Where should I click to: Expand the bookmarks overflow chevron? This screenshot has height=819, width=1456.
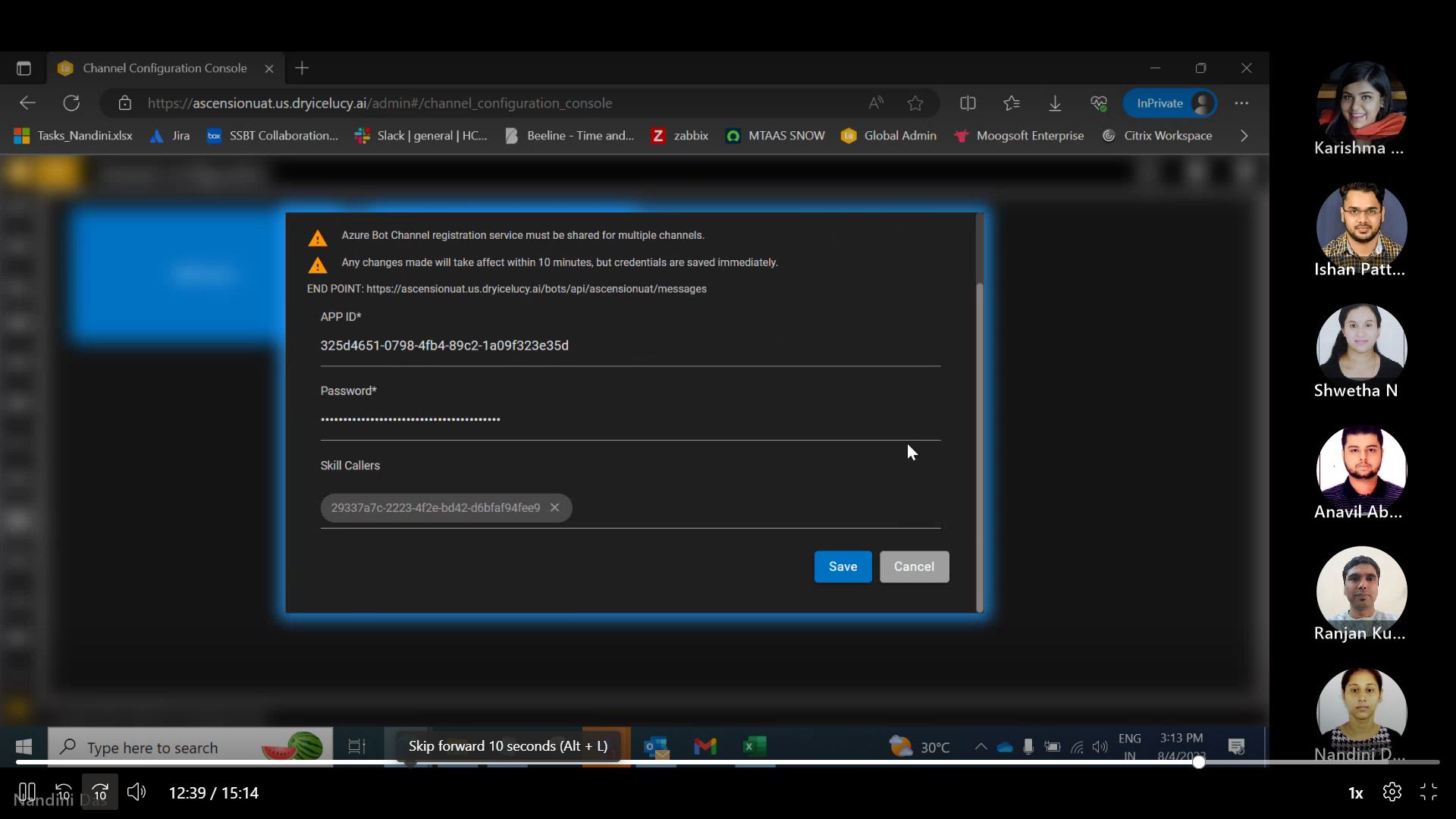pos(1244,136)
